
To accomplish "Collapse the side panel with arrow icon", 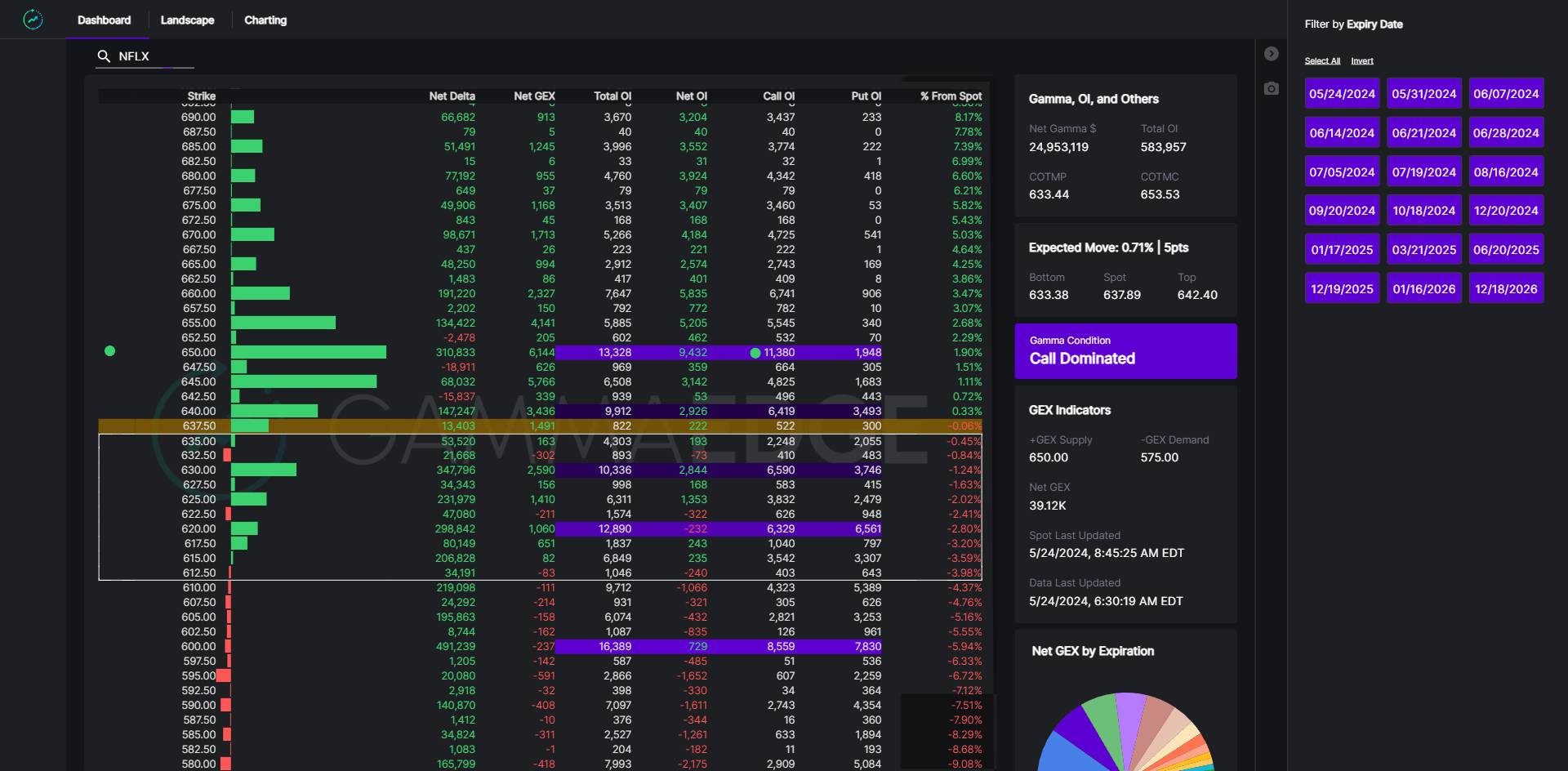I will (1271, 54).
